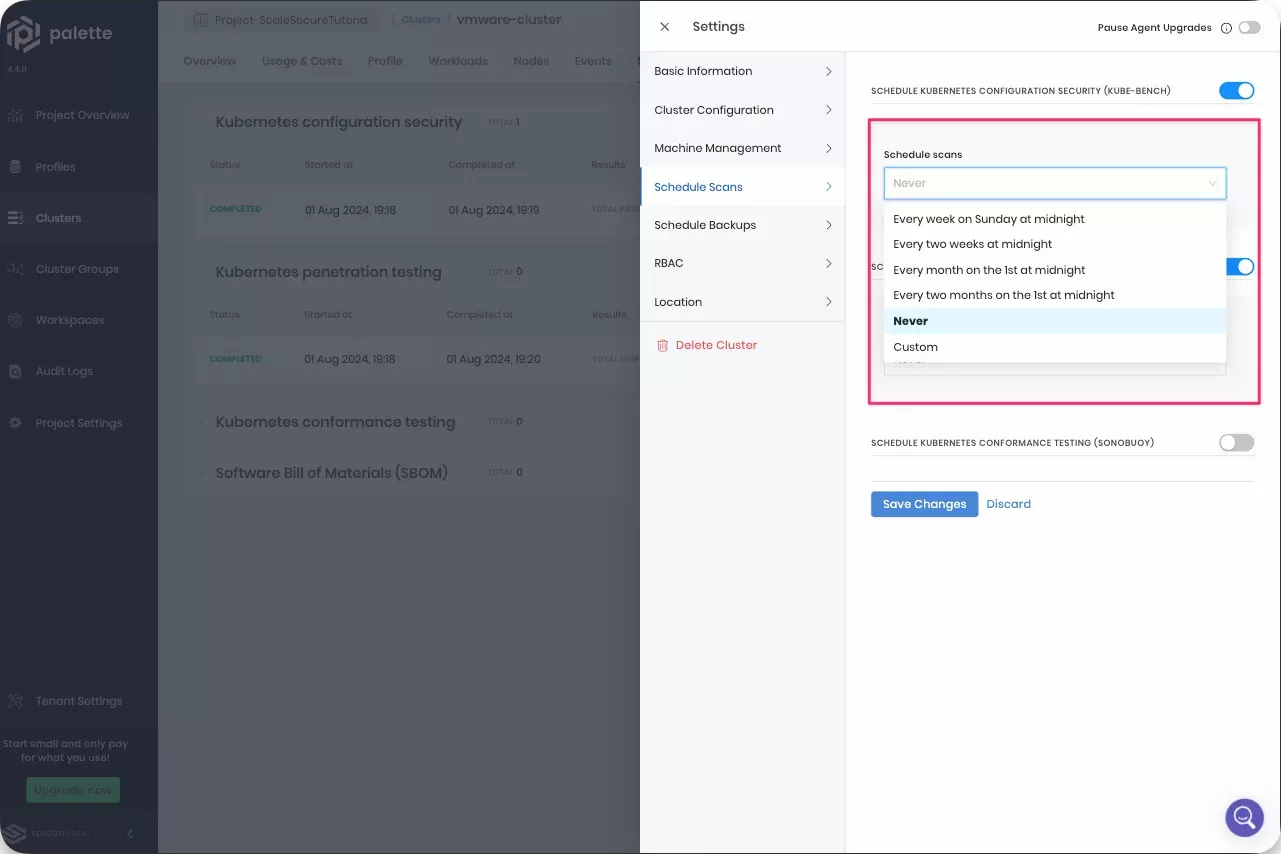Select the Custom schedule option

[915, 347]
